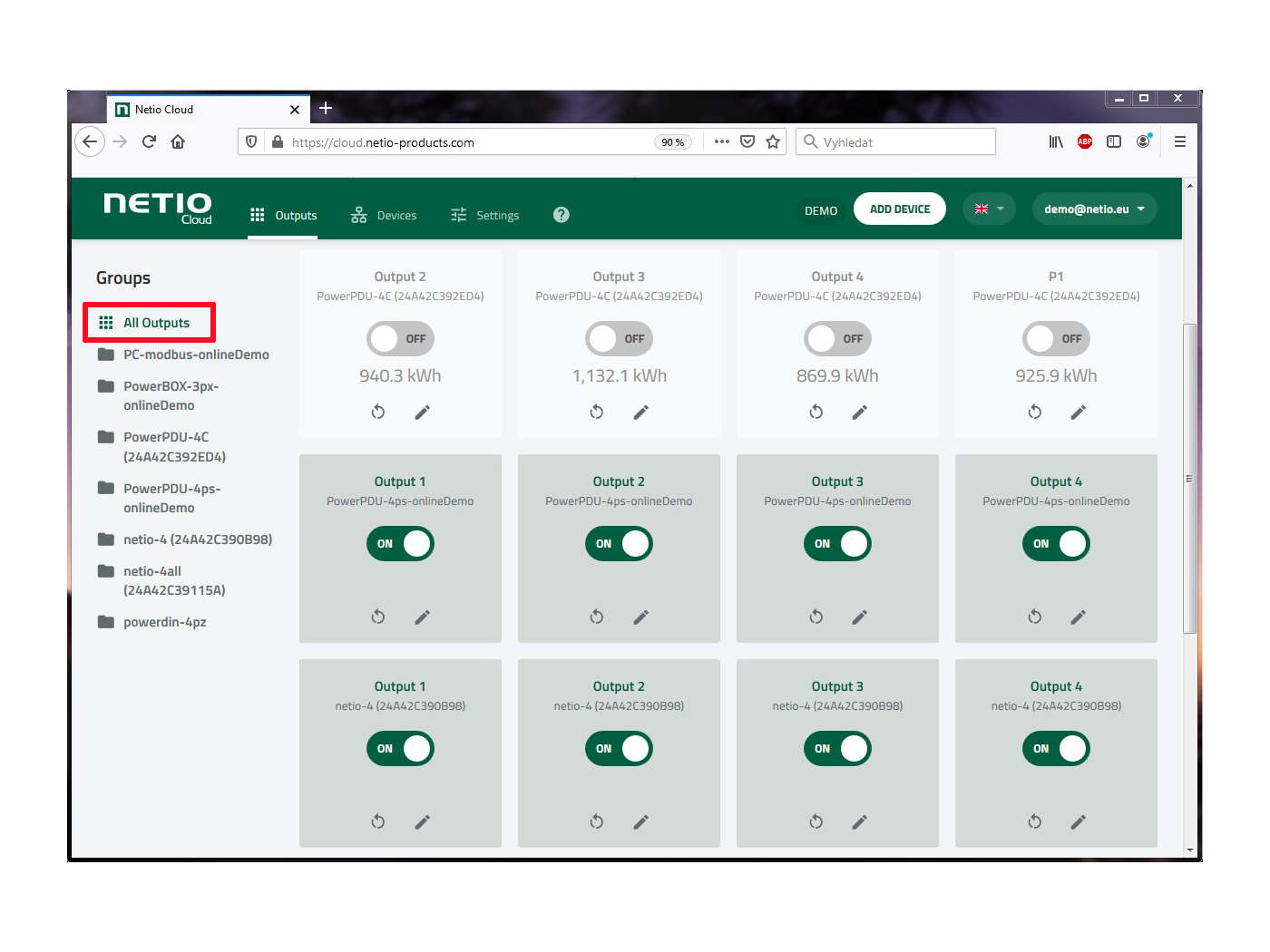1270x952 pixels.
Task: Close the Netio Cloud tab
Action: 295,110
